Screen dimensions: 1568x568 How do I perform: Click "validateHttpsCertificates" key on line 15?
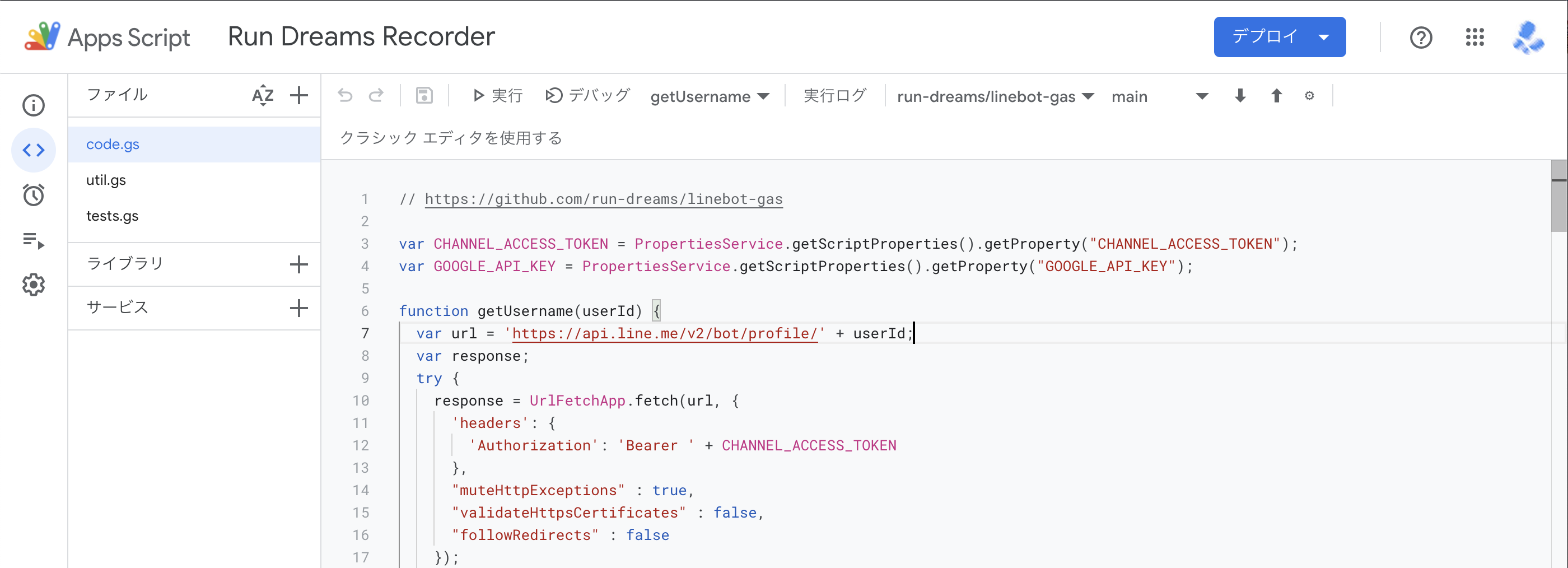tap(568, 513)
